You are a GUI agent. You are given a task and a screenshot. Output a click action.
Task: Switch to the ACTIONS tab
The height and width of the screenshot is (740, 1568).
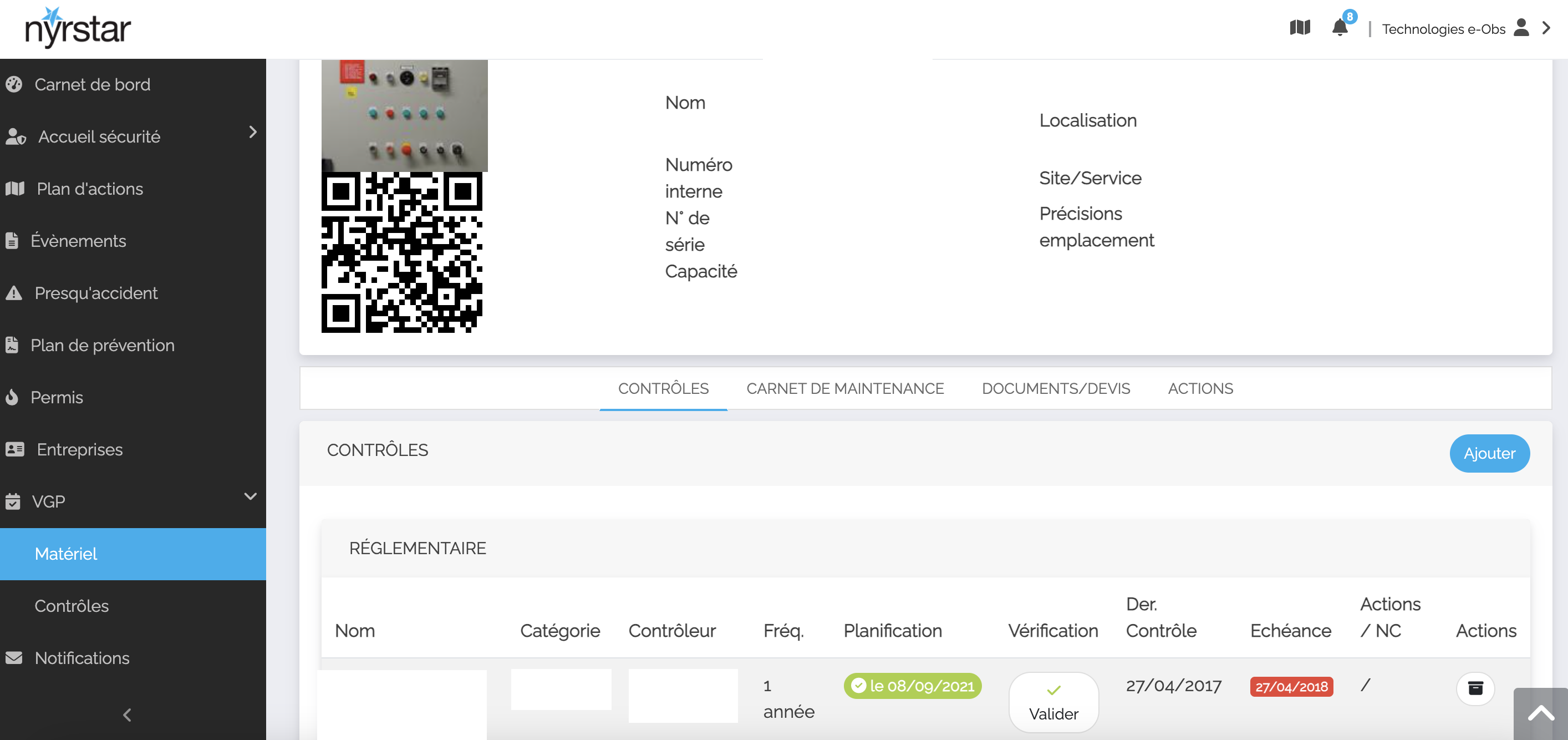click(x=1200, y=388)
